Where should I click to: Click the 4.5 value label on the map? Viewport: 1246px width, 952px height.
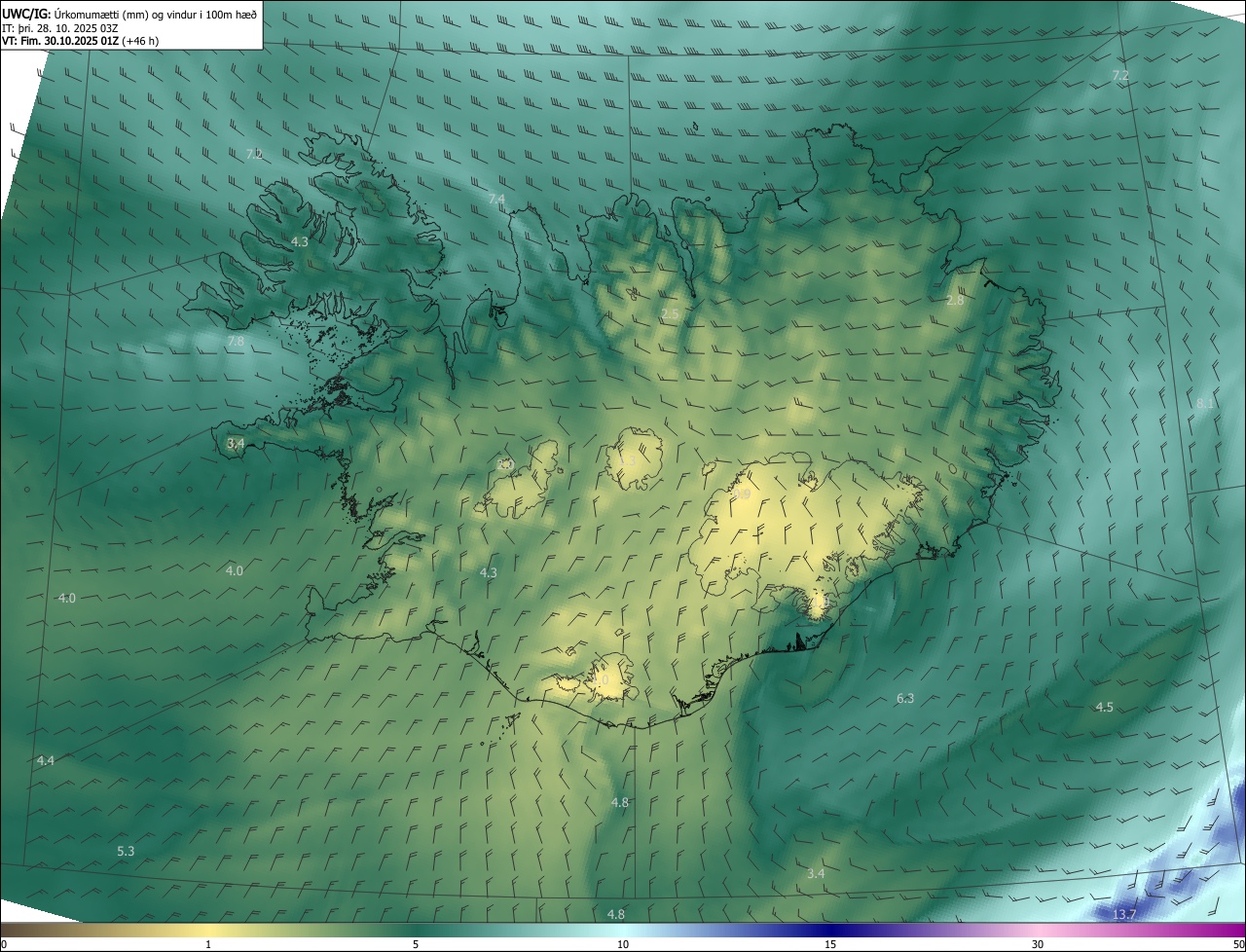point(1104,708)
